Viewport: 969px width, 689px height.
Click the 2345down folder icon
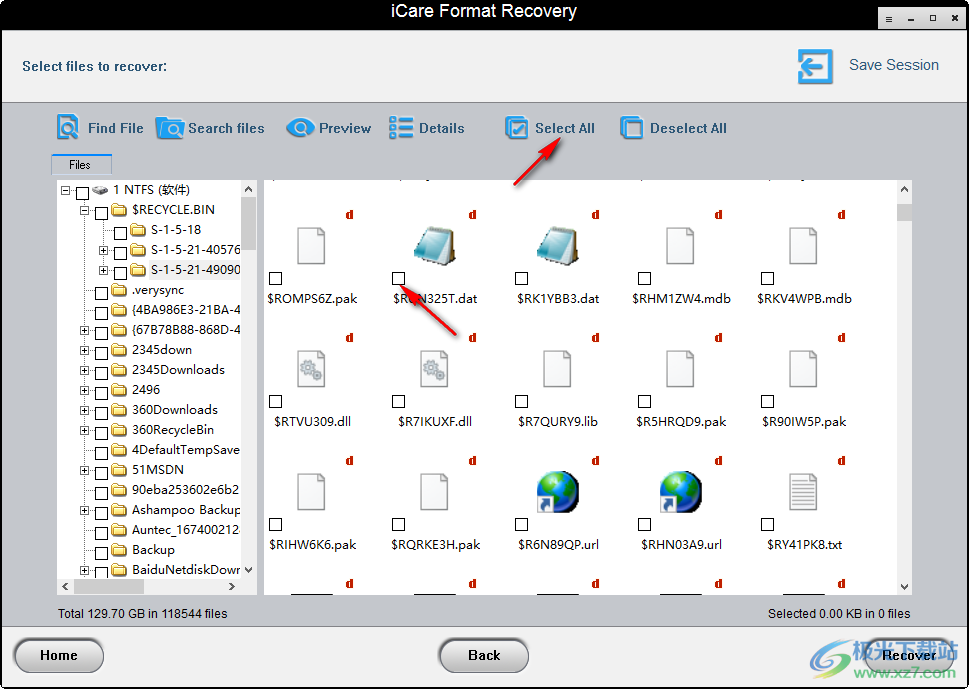pyautogui.click(x=119, y=350)
